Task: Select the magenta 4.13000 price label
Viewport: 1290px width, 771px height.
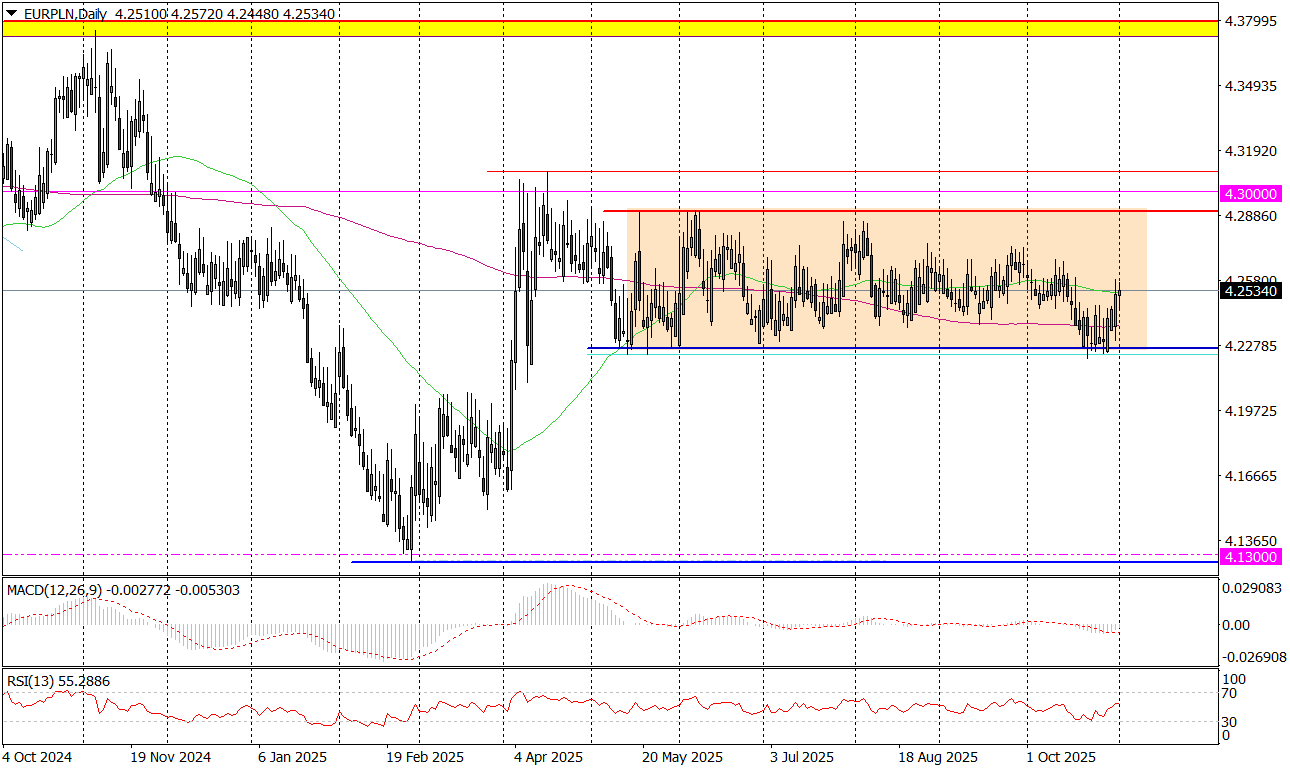Action: coord(1250,556)
